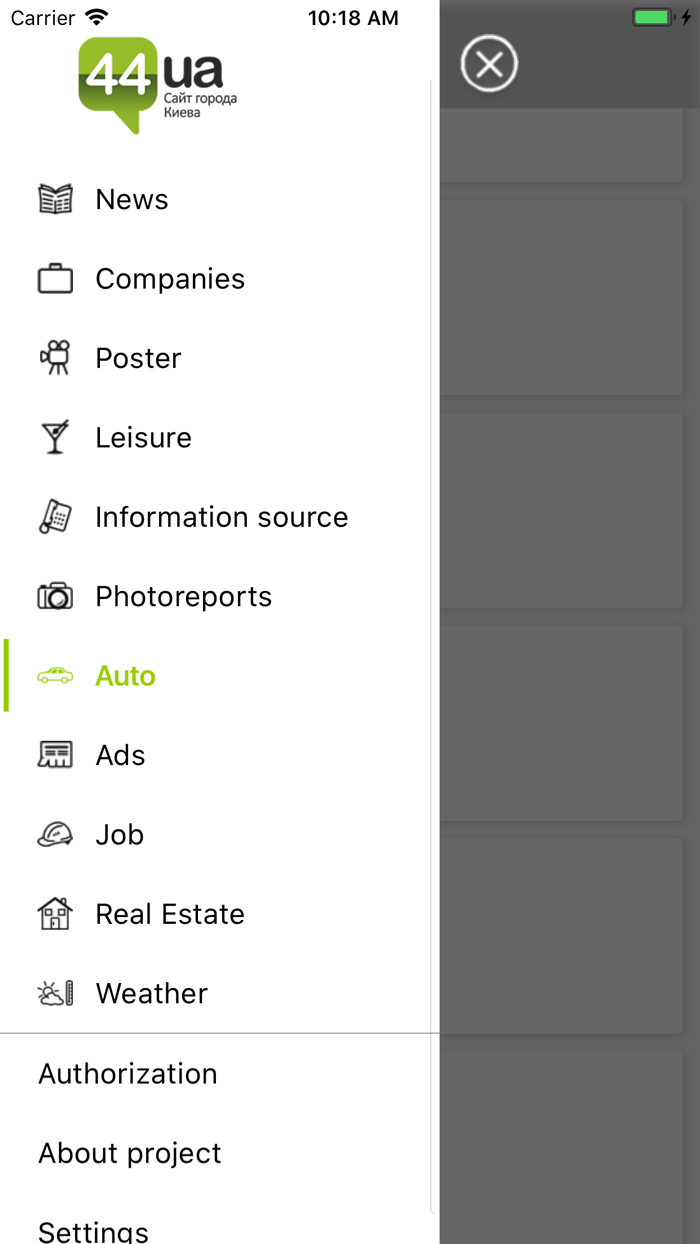The height and width of the screenshot is (1244, 700).
Task: Tap the Ads board icon
Action: coord(55,755)
